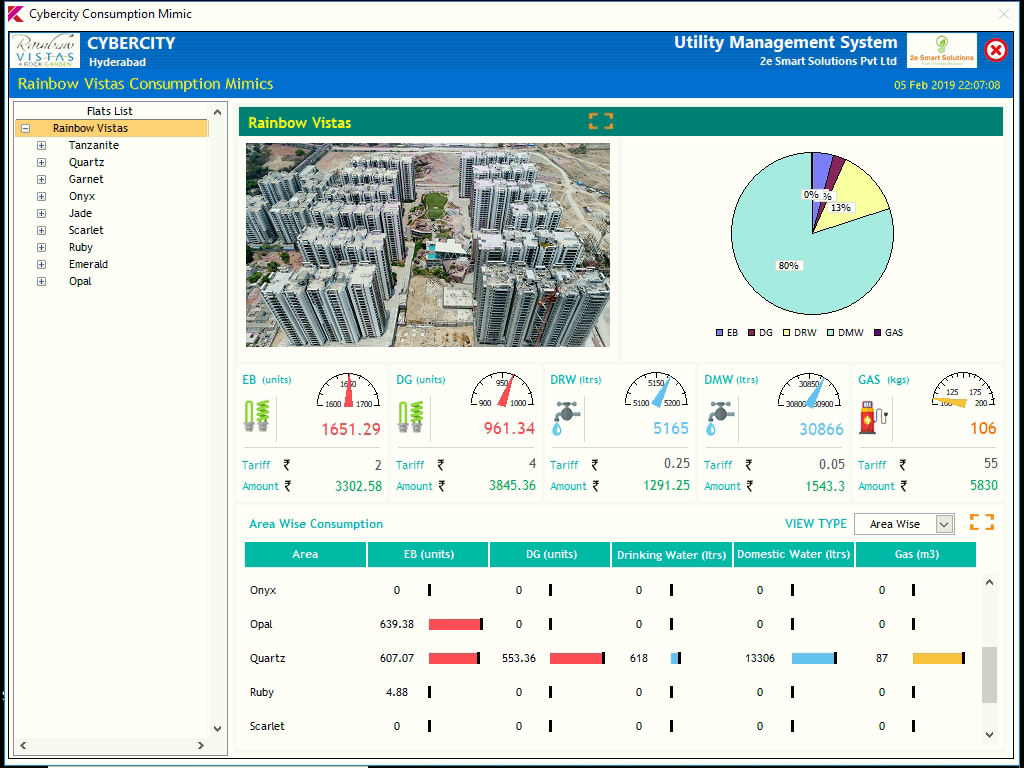Image resolution: width=1024 pixels, height=768 pixels.
Task: Click the consumption table scrollbar thumb
Action: (x=989, y=675)
